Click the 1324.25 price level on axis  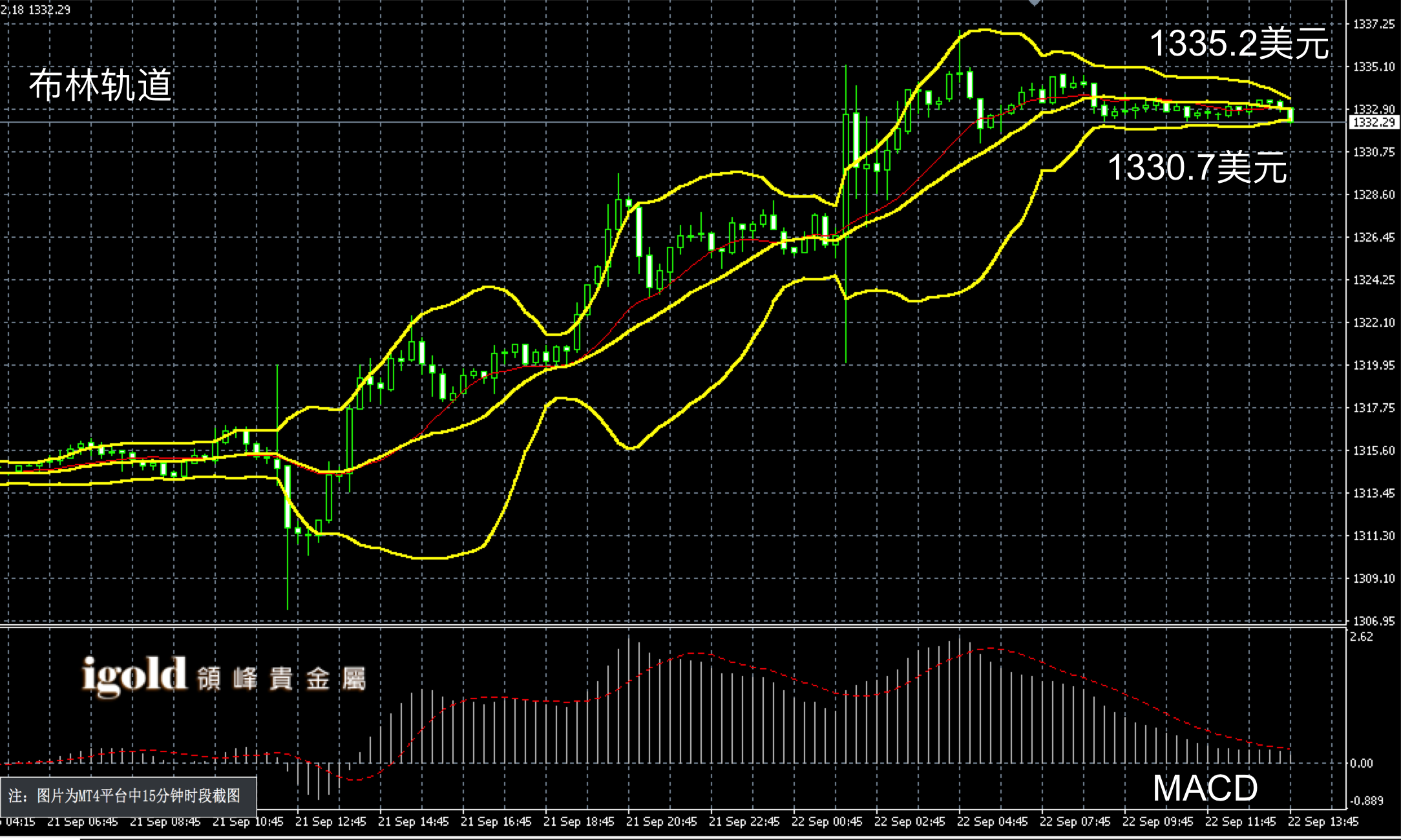1374,280
